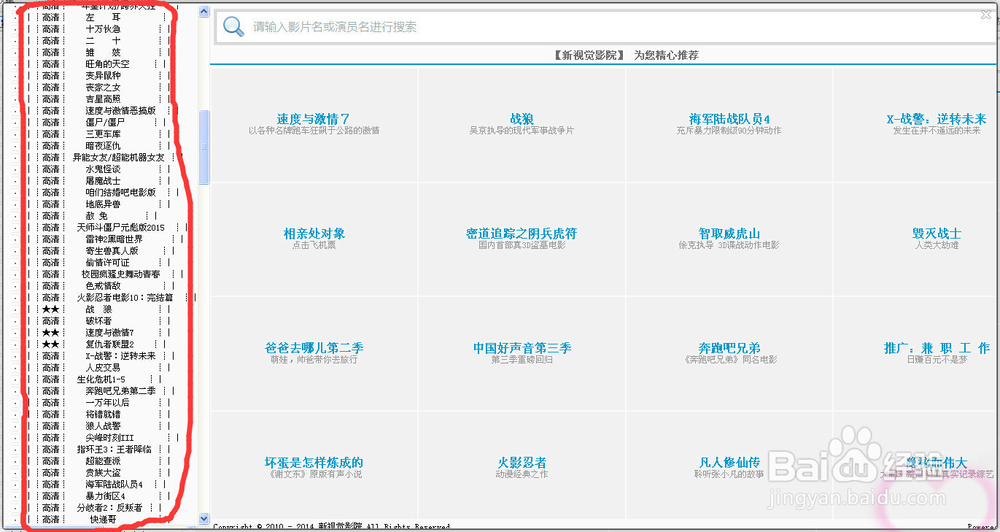
Task: Select 天师斗僵尸元彪版2015 in the list
Action: 121,227
